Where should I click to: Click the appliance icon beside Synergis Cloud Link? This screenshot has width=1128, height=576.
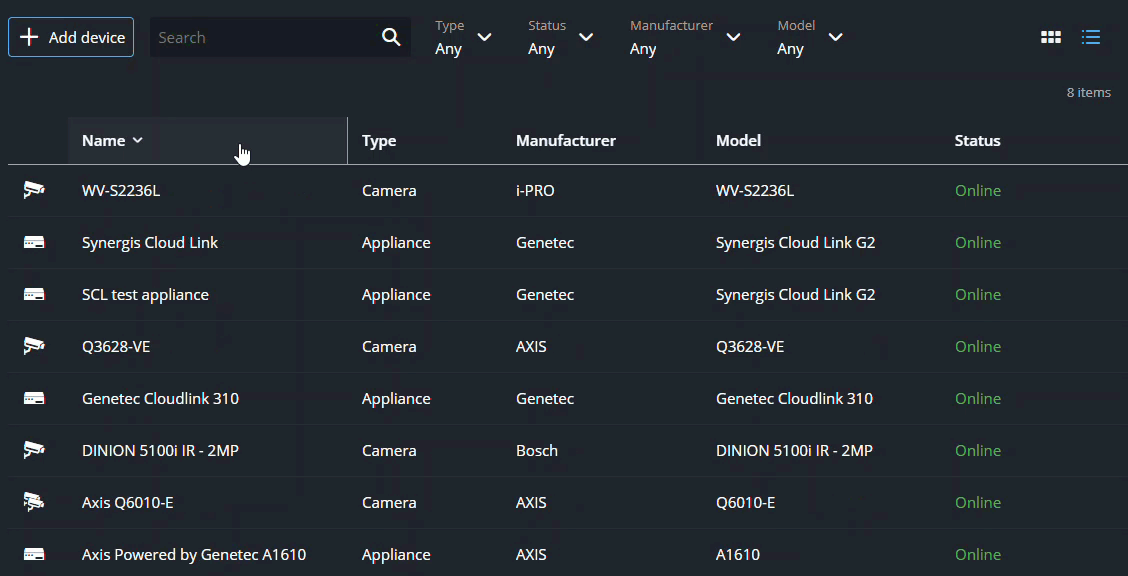coord(34,243)
